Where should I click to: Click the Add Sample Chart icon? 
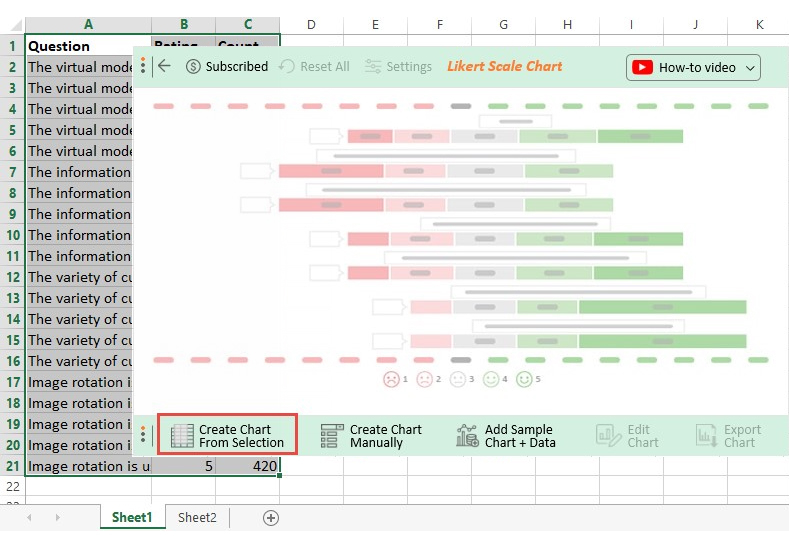(x=467, y=436)
